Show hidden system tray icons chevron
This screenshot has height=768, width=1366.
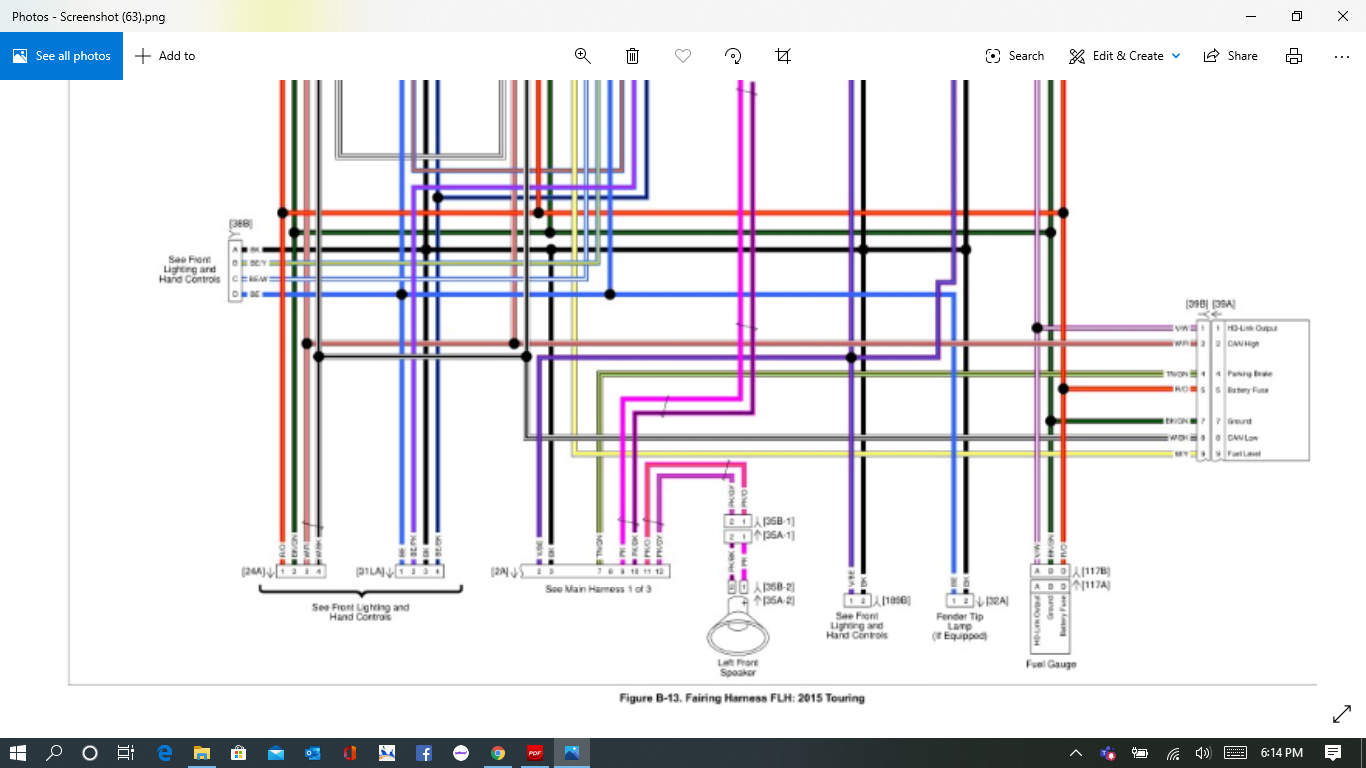[x=1076, y=753]
